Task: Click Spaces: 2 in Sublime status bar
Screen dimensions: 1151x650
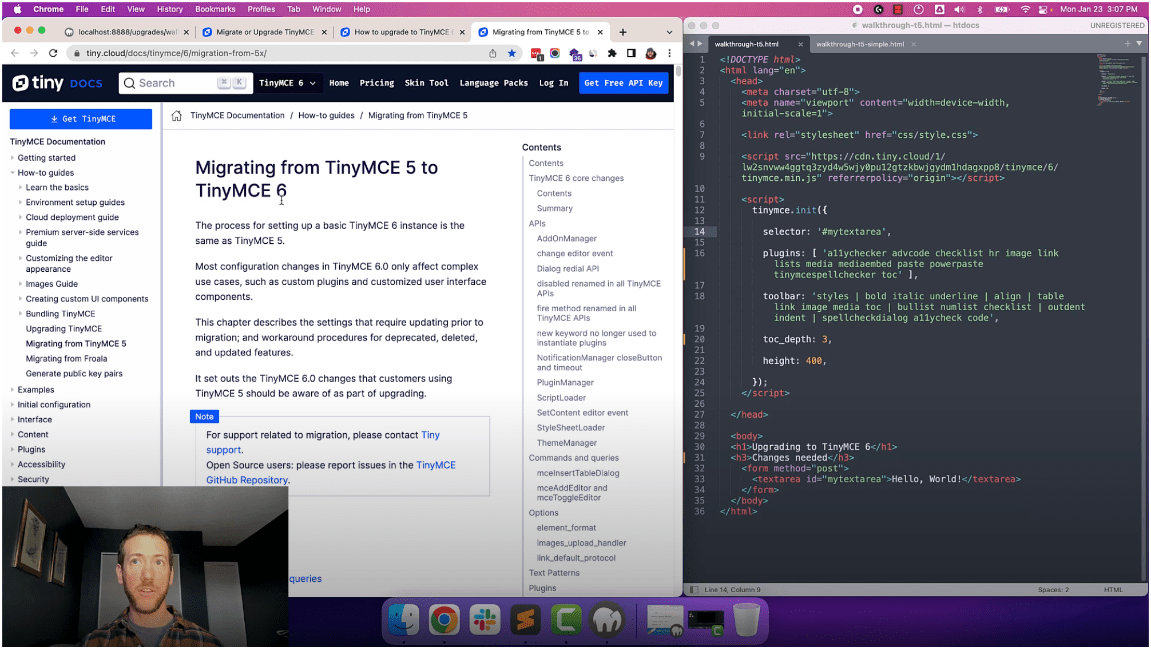Action: pos(1053,590)
